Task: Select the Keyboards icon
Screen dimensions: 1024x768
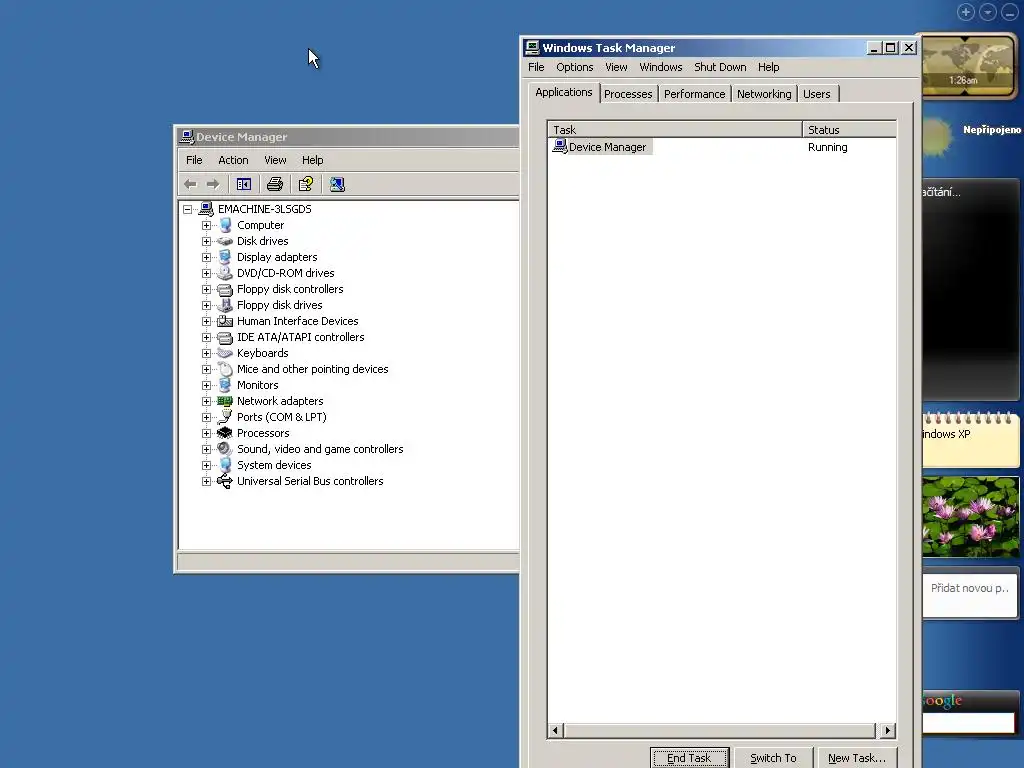Action: click(x=225, y=353)
